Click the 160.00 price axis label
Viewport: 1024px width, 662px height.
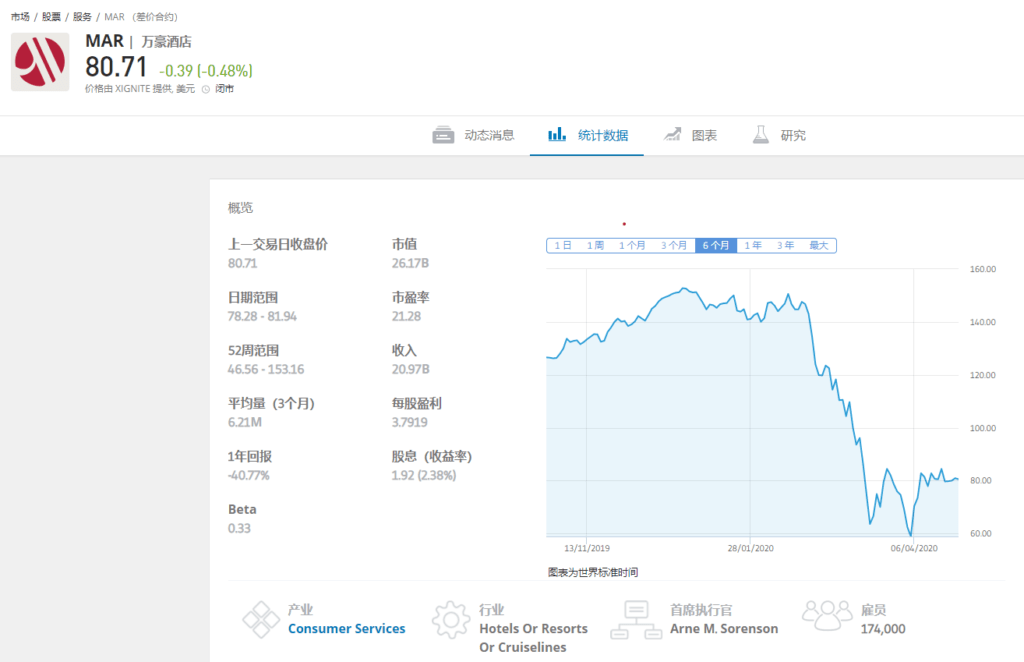pyautogui.click(x=983, y=269)
